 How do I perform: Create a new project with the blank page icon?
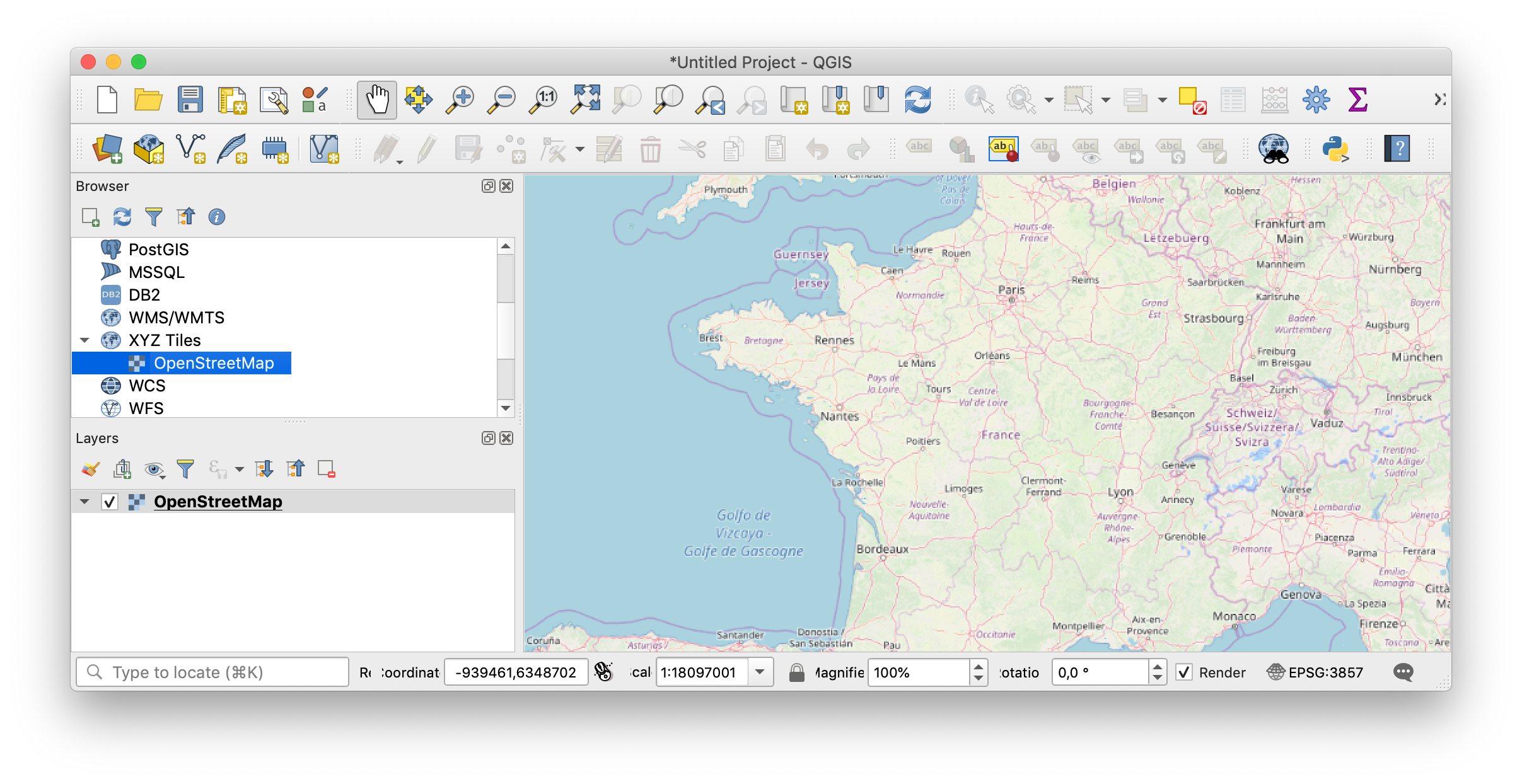[x=107, y=100]
